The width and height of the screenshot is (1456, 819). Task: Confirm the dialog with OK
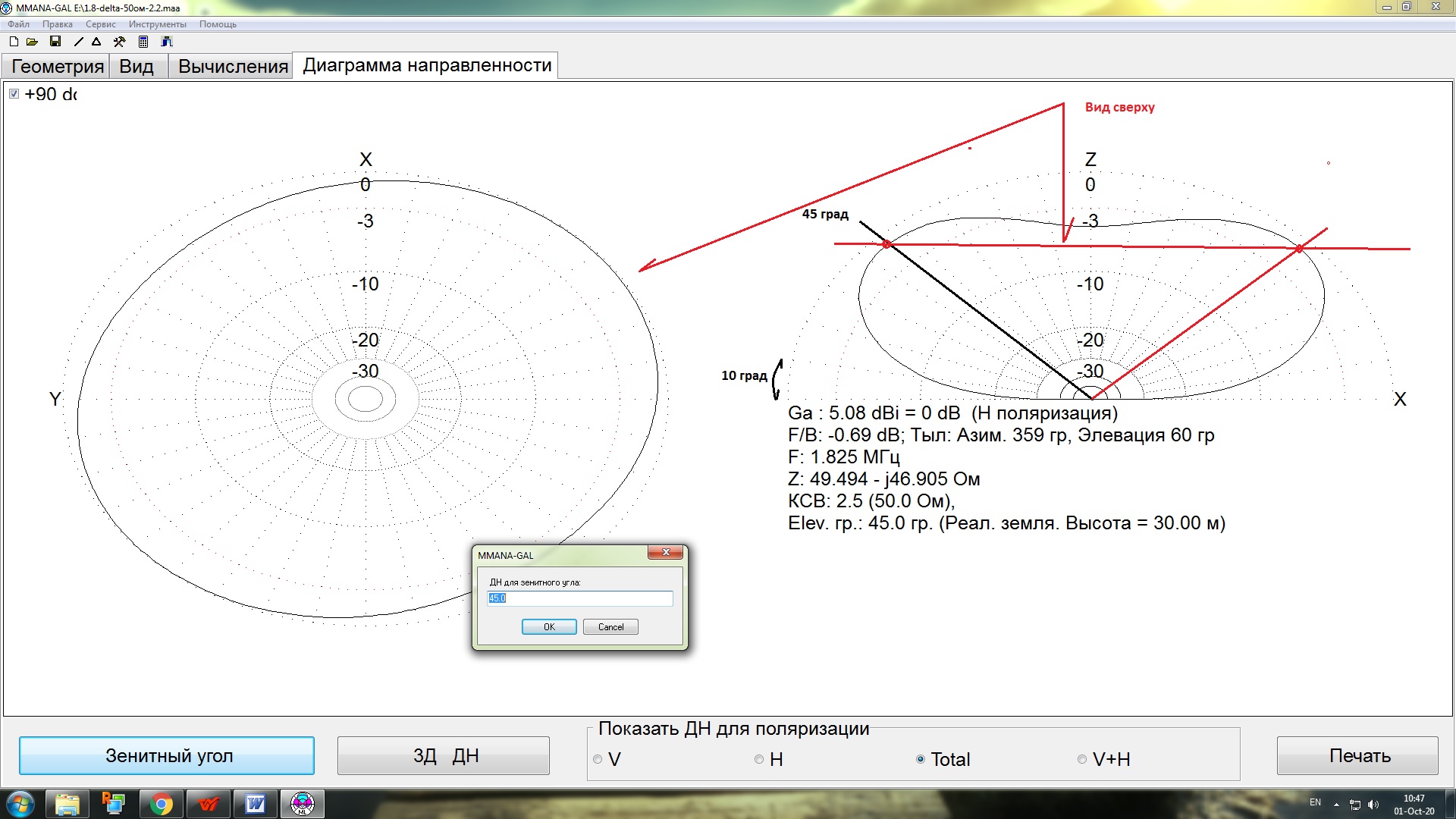[549, 627]
